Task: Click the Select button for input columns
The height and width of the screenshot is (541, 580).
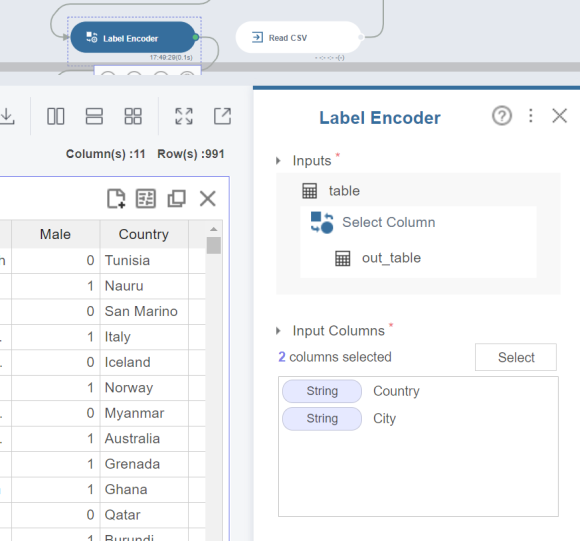Action: pos(516,357)
